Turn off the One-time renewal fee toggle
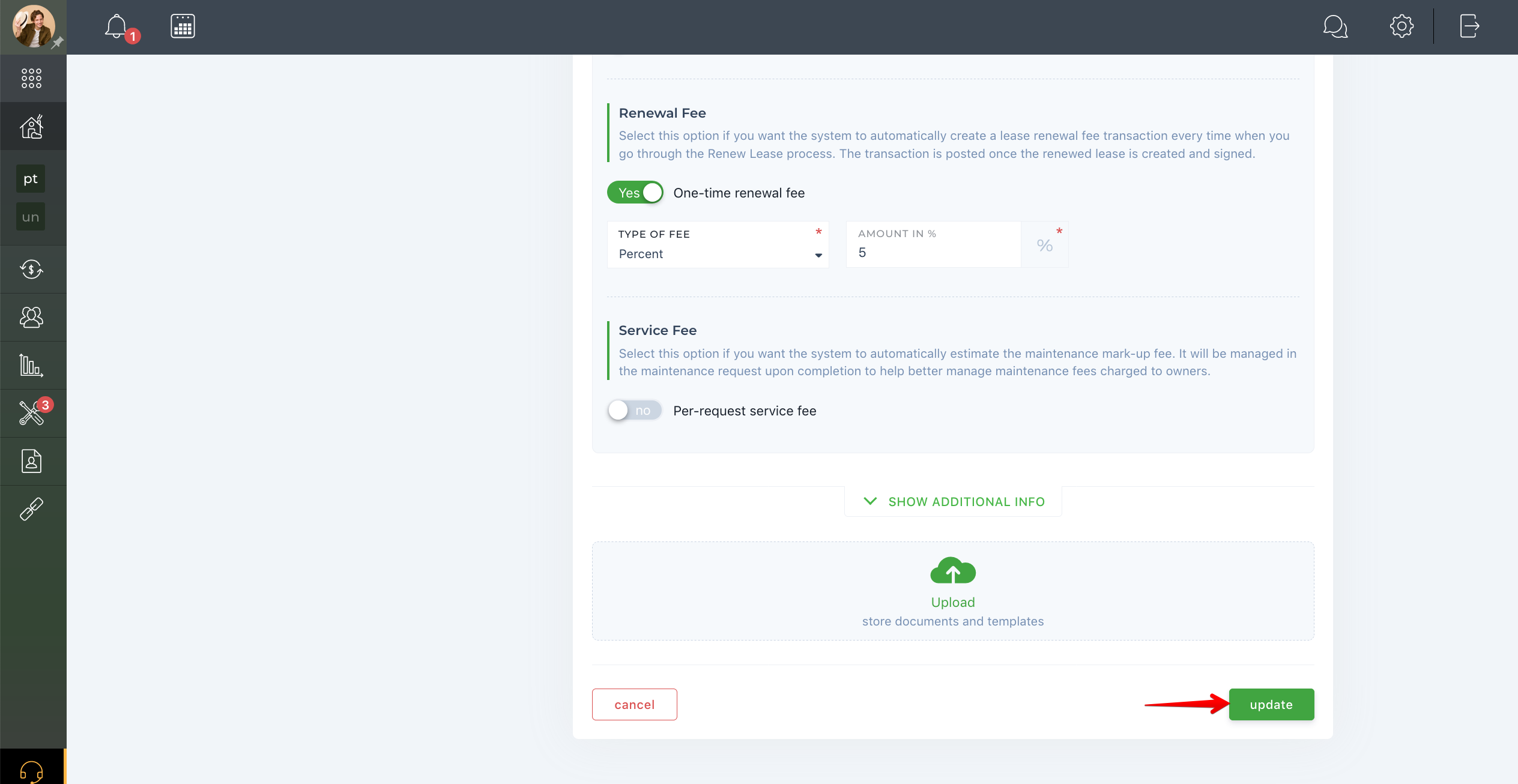Viewport: 1518px width, 784px height. click(x=635, y=193)
